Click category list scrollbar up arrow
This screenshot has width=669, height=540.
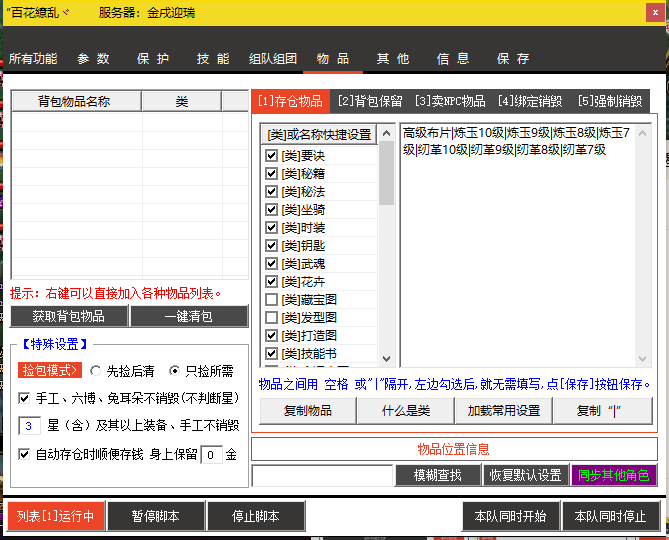[386, 133]
